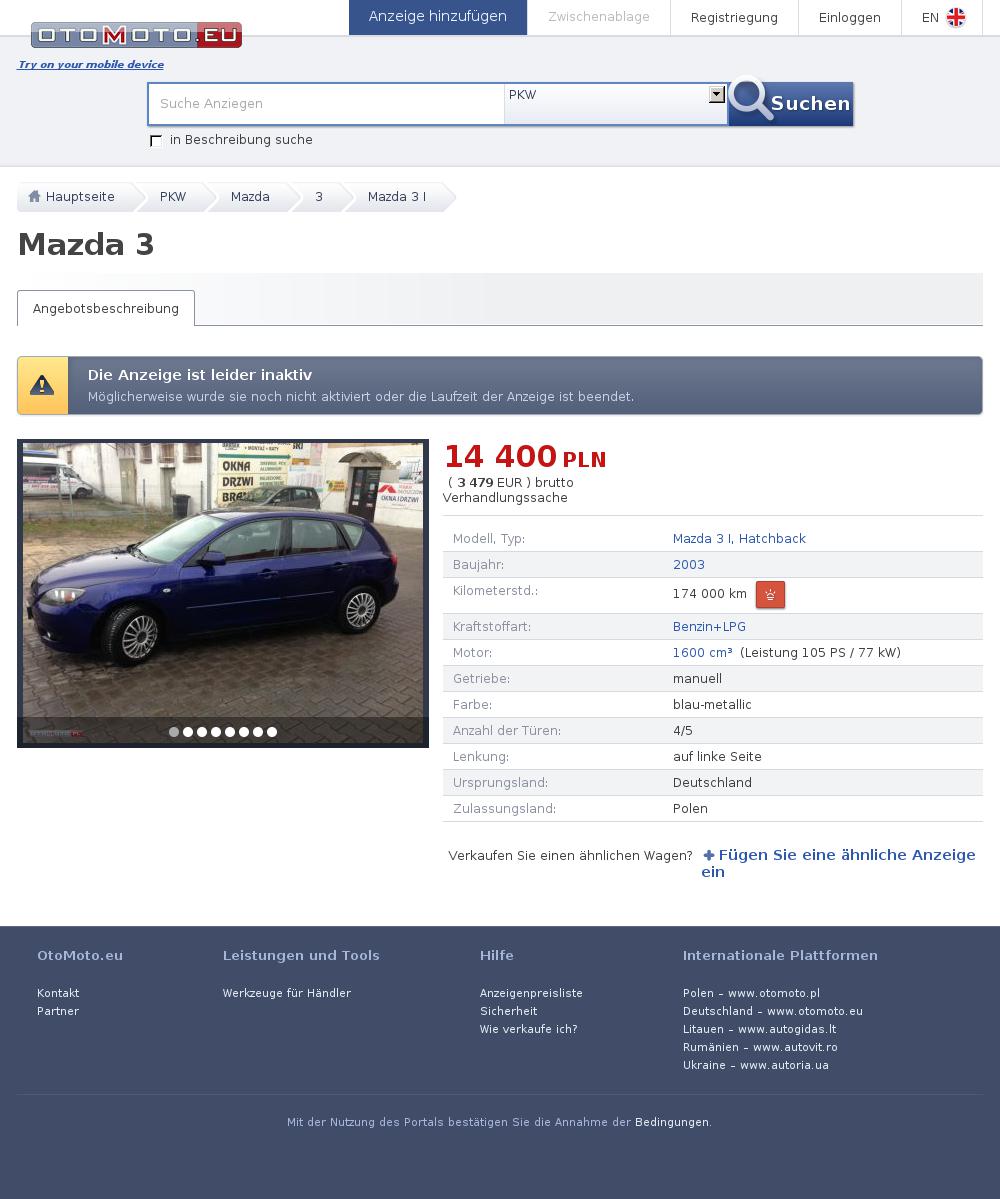This screenshot has height=1199, width=1000.
Task: Focus the 'Suche Anziegen' search field
Action: click(x=326, y=103)
